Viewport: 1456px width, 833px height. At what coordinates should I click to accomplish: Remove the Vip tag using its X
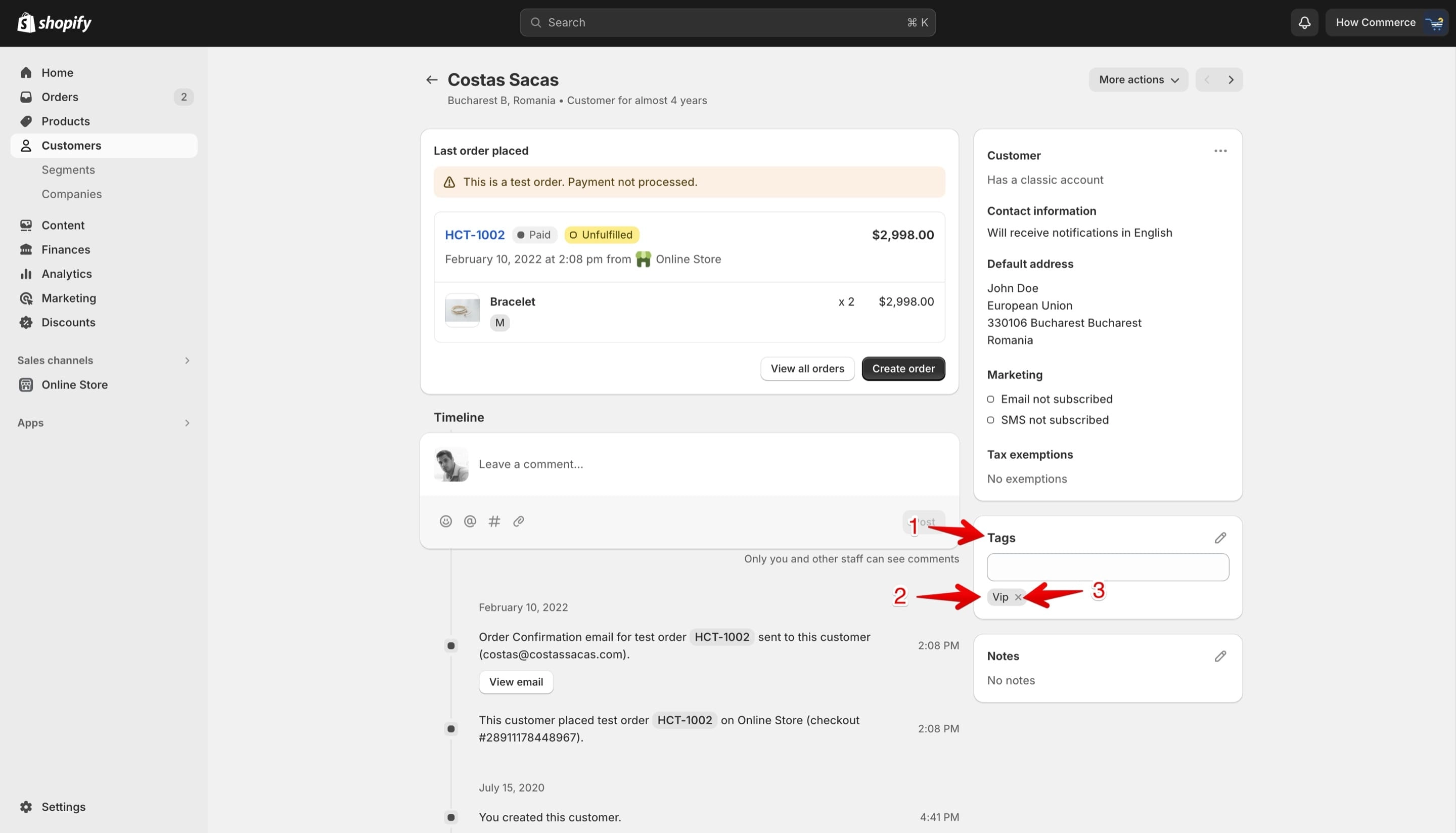tap(1018, 597)
